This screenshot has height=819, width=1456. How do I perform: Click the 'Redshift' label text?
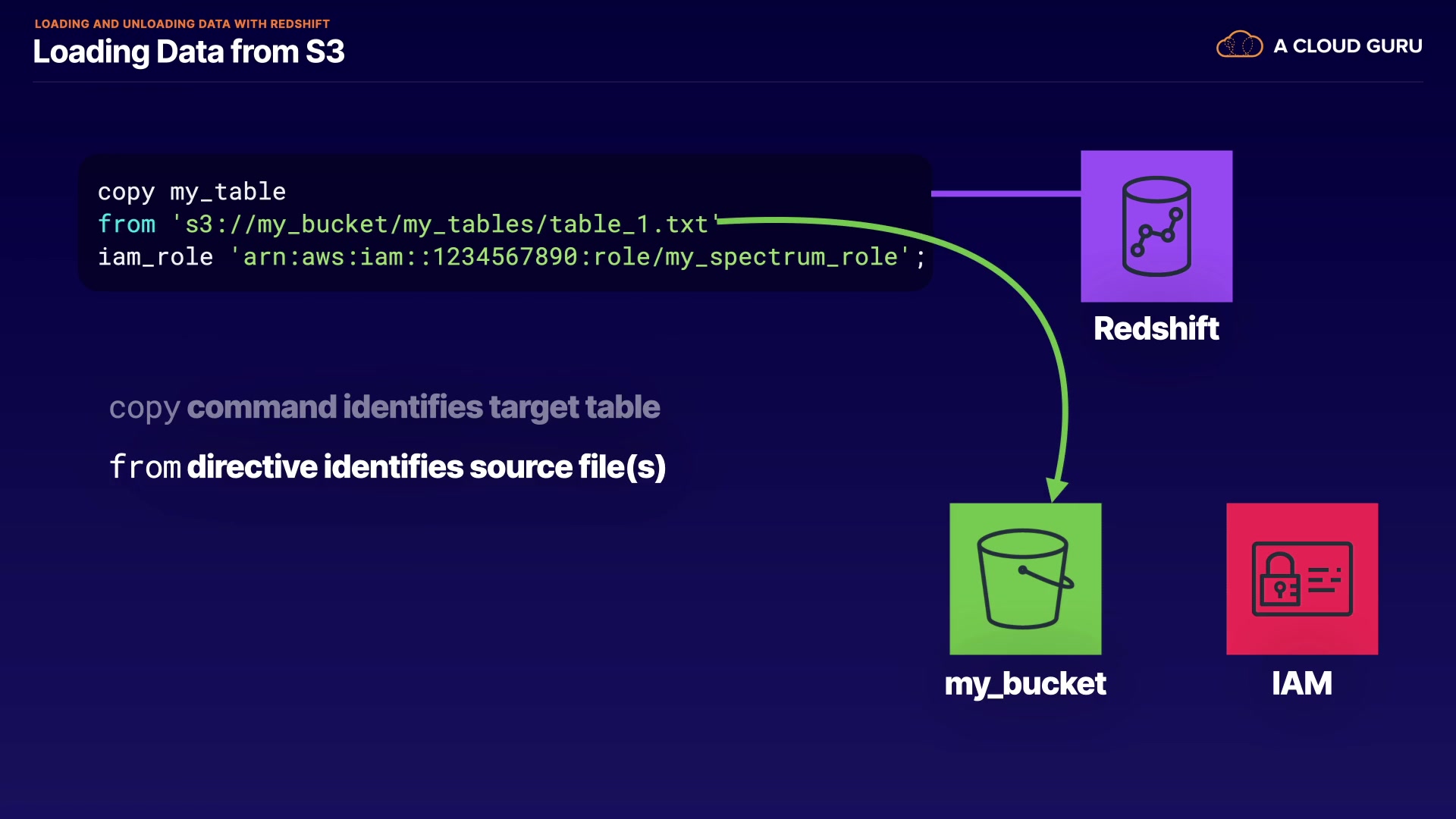(x=1156, y=328)
